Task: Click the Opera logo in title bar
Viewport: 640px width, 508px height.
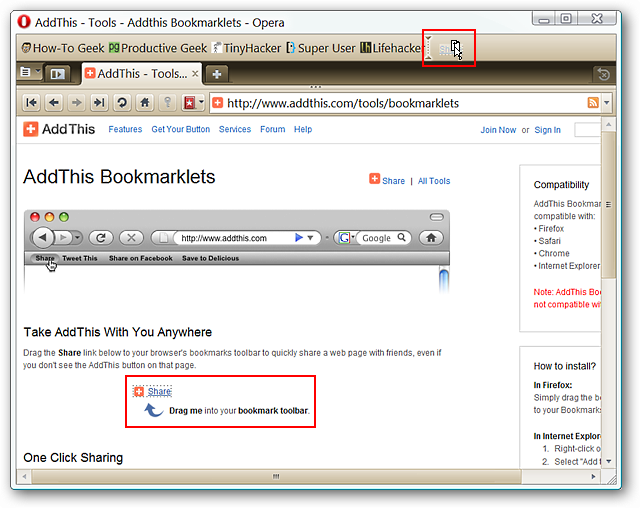Action: [24, 22]
